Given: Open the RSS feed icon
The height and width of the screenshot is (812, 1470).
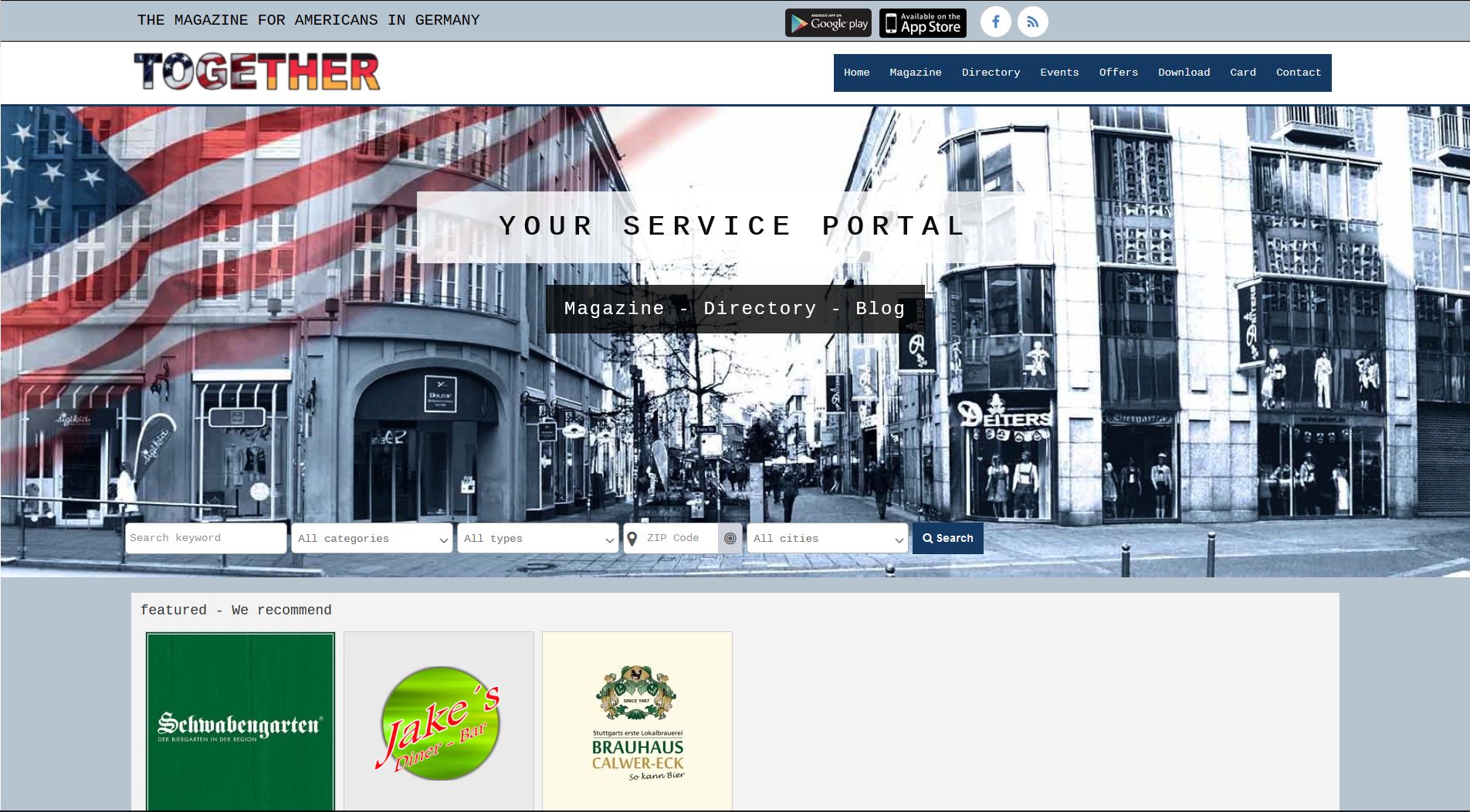Looking at the screenshot, I should point(1032,22).
